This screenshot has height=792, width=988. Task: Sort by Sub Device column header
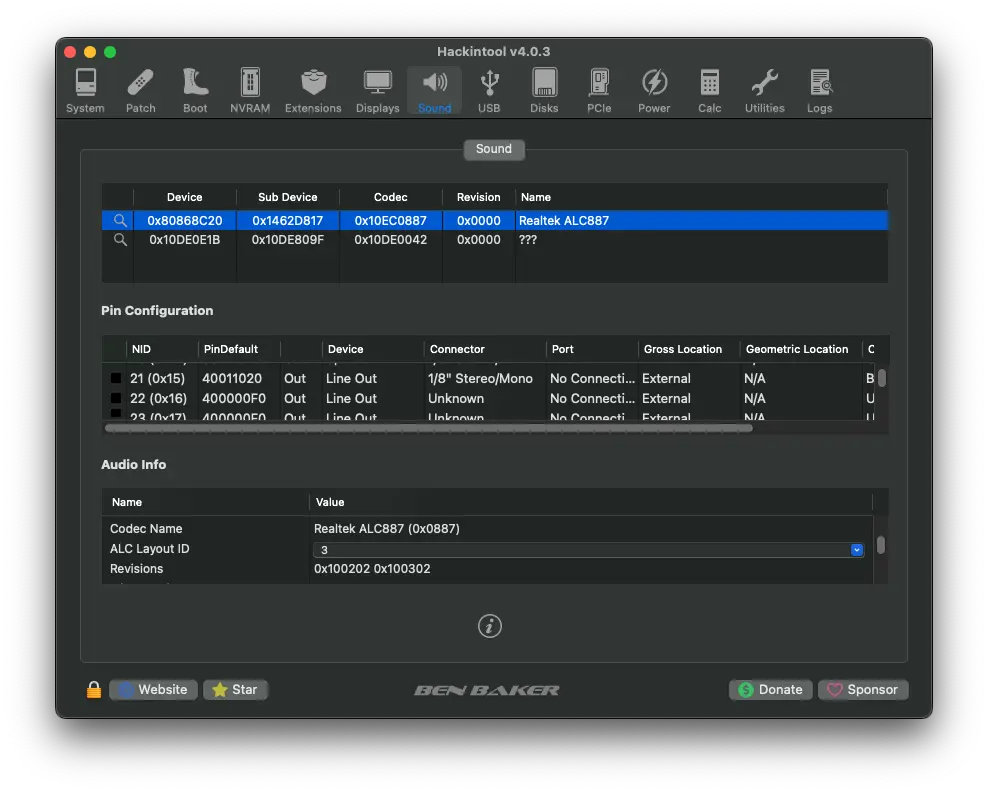point(287,197)
